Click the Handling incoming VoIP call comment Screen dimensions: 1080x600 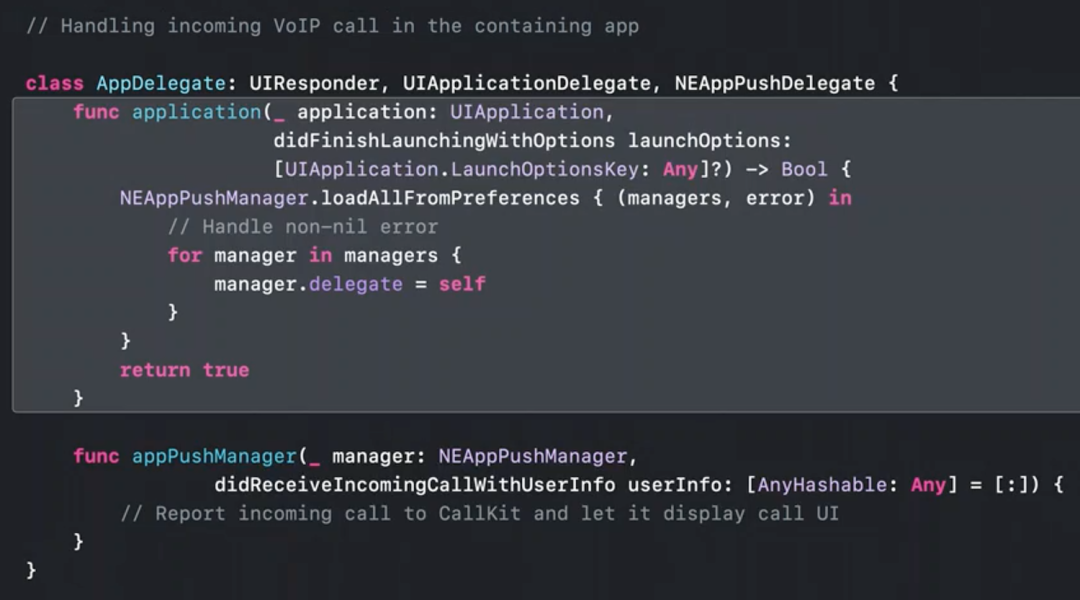pyautogui.click(x=332, y=26)
